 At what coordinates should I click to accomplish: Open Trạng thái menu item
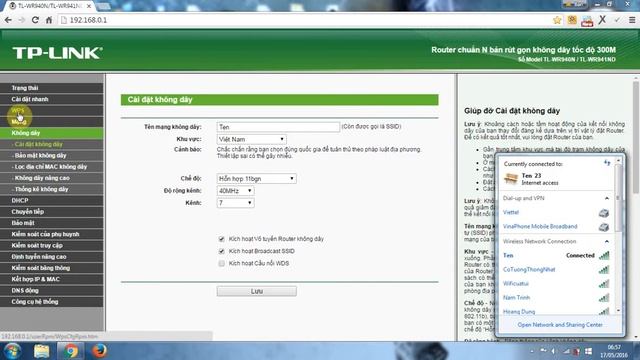52,88
